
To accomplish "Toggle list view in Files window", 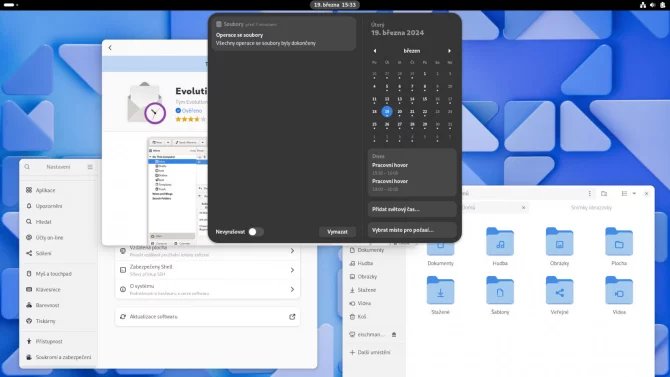I will [x=624, y=194].
